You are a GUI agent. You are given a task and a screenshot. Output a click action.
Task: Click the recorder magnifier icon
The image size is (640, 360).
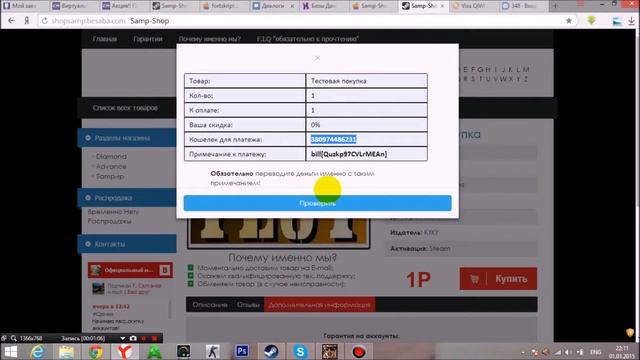[x=13, y=338]
